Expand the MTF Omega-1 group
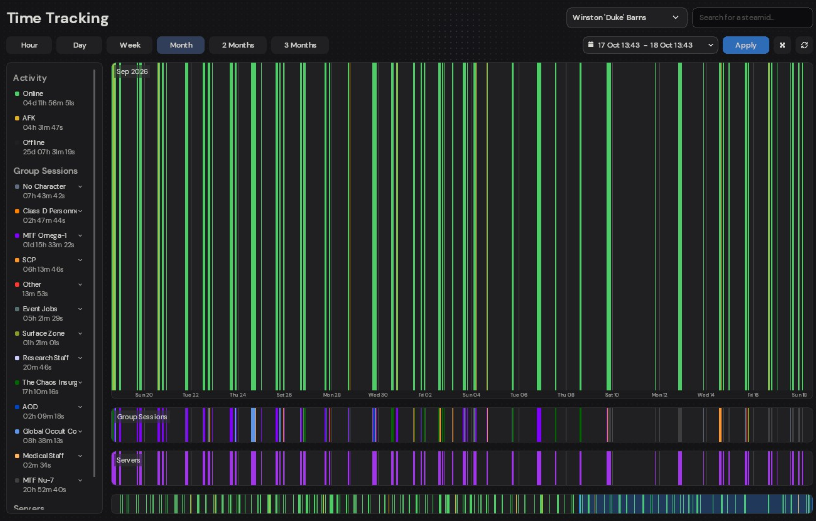 click(x=80, y=236)
